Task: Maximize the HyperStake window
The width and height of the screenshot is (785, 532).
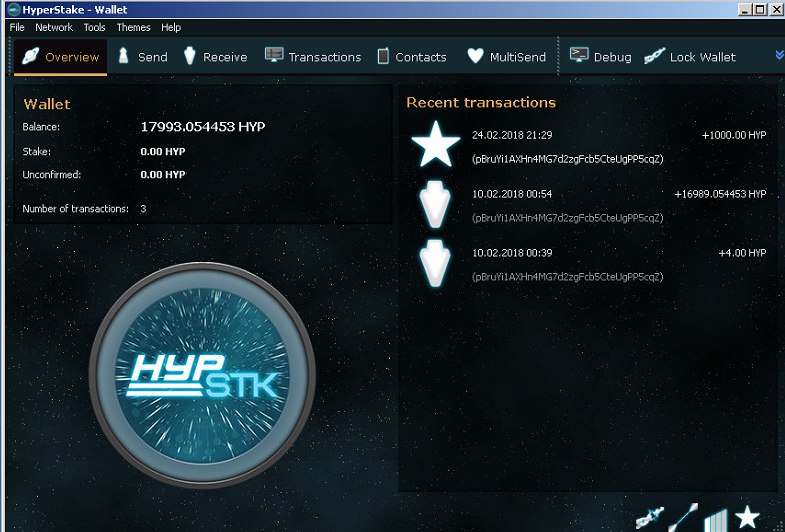Action: pos(760,10)
